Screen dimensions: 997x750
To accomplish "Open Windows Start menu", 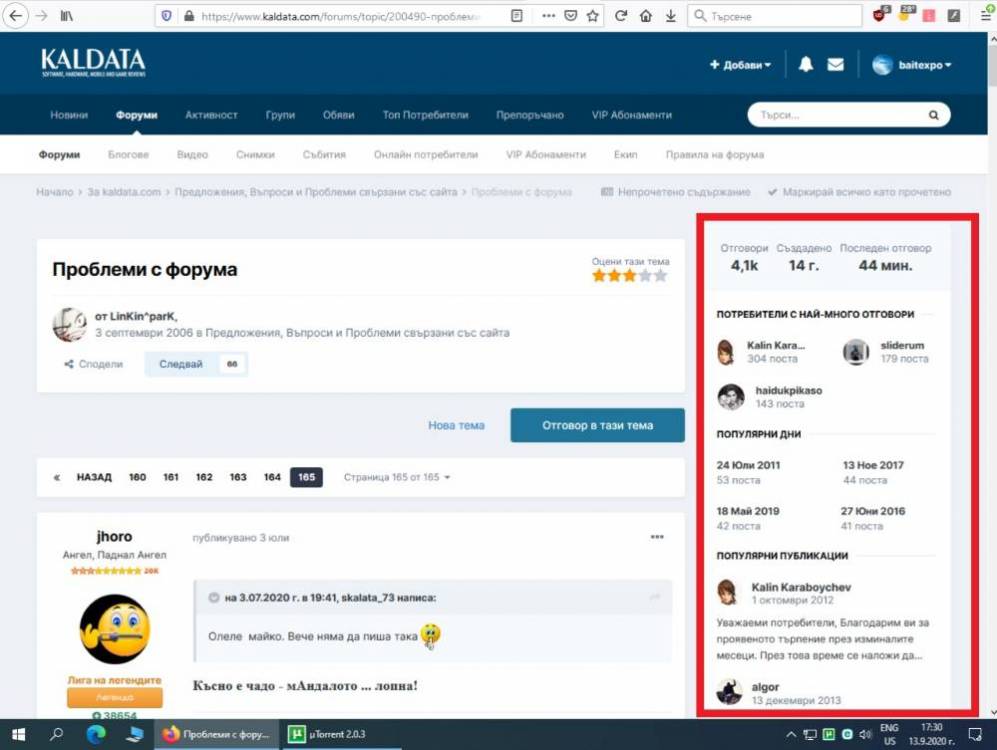I will (18, 734).
